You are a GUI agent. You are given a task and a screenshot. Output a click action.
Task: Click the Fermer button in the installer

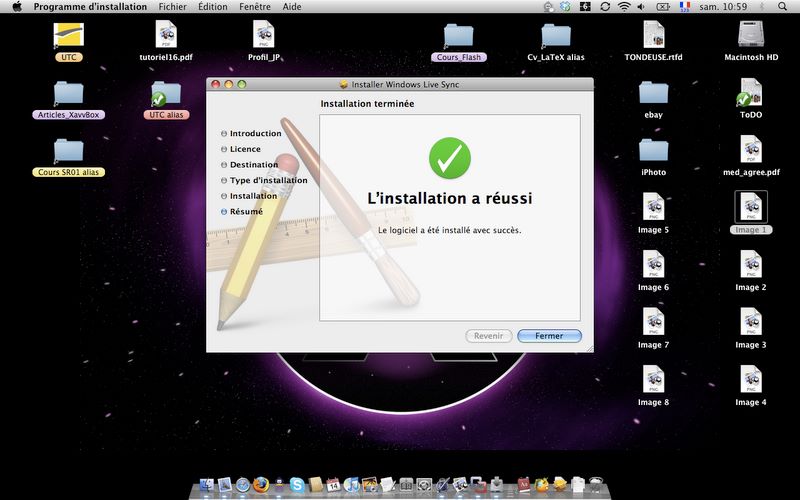click(549, 336)
